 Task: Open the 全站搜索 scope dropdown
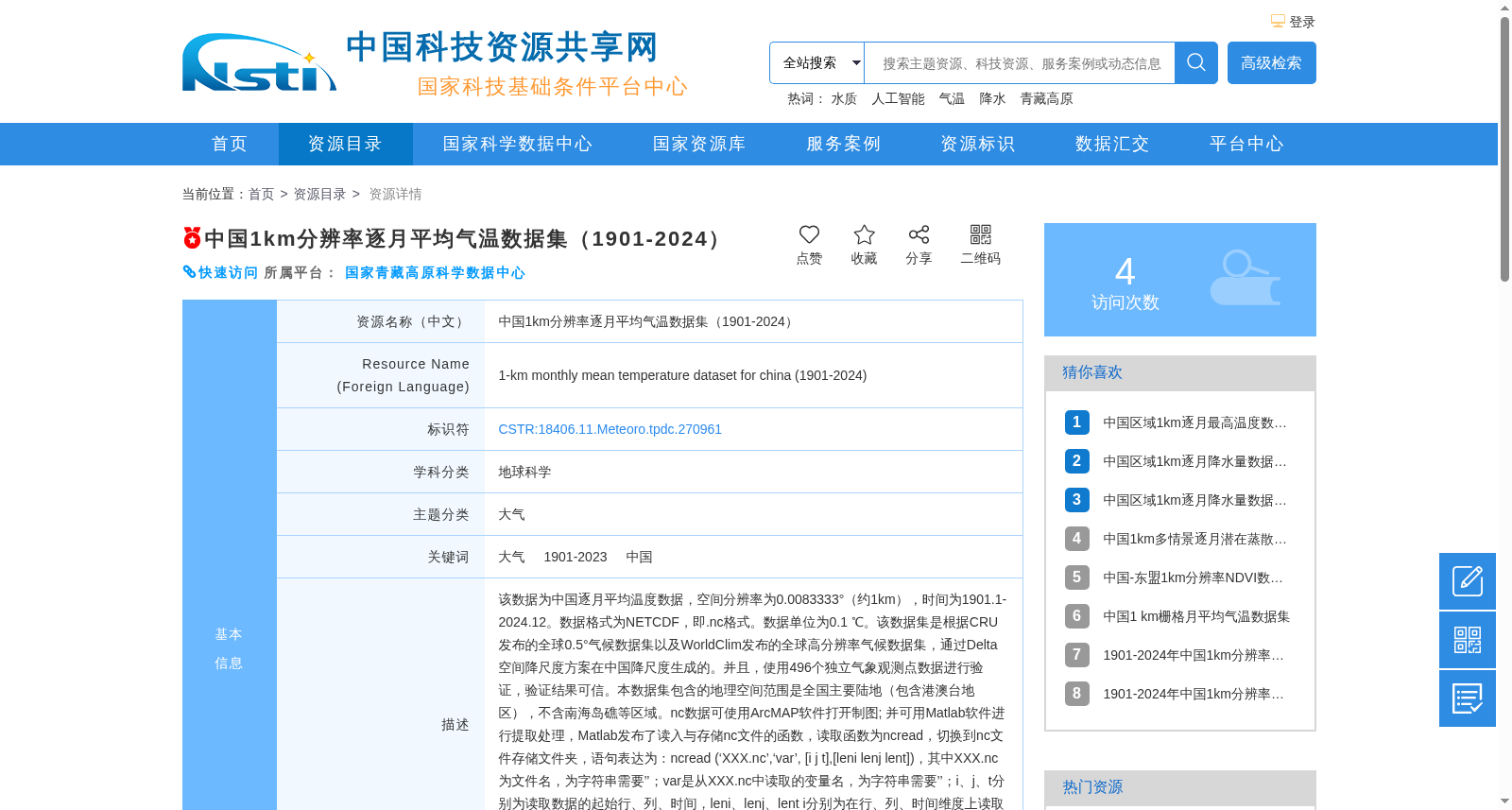pos(816,62)
